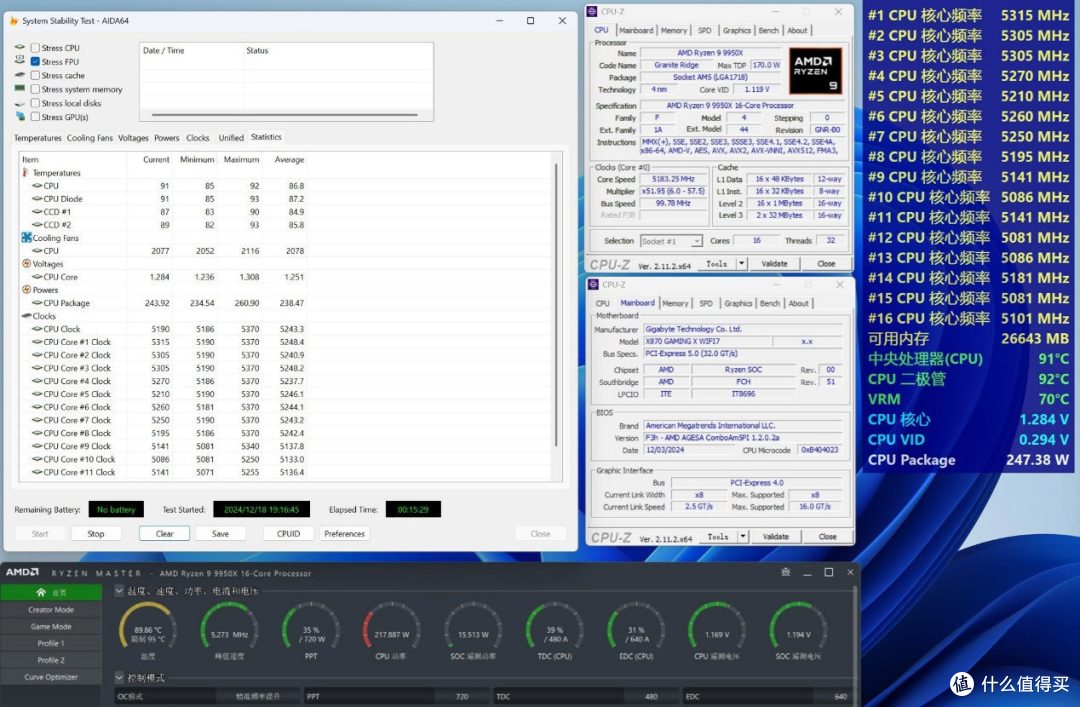This screenshot has width=1080, height=707.
Task: Click the AIDA64 flame icon in title bar
Action: point(14,21)
